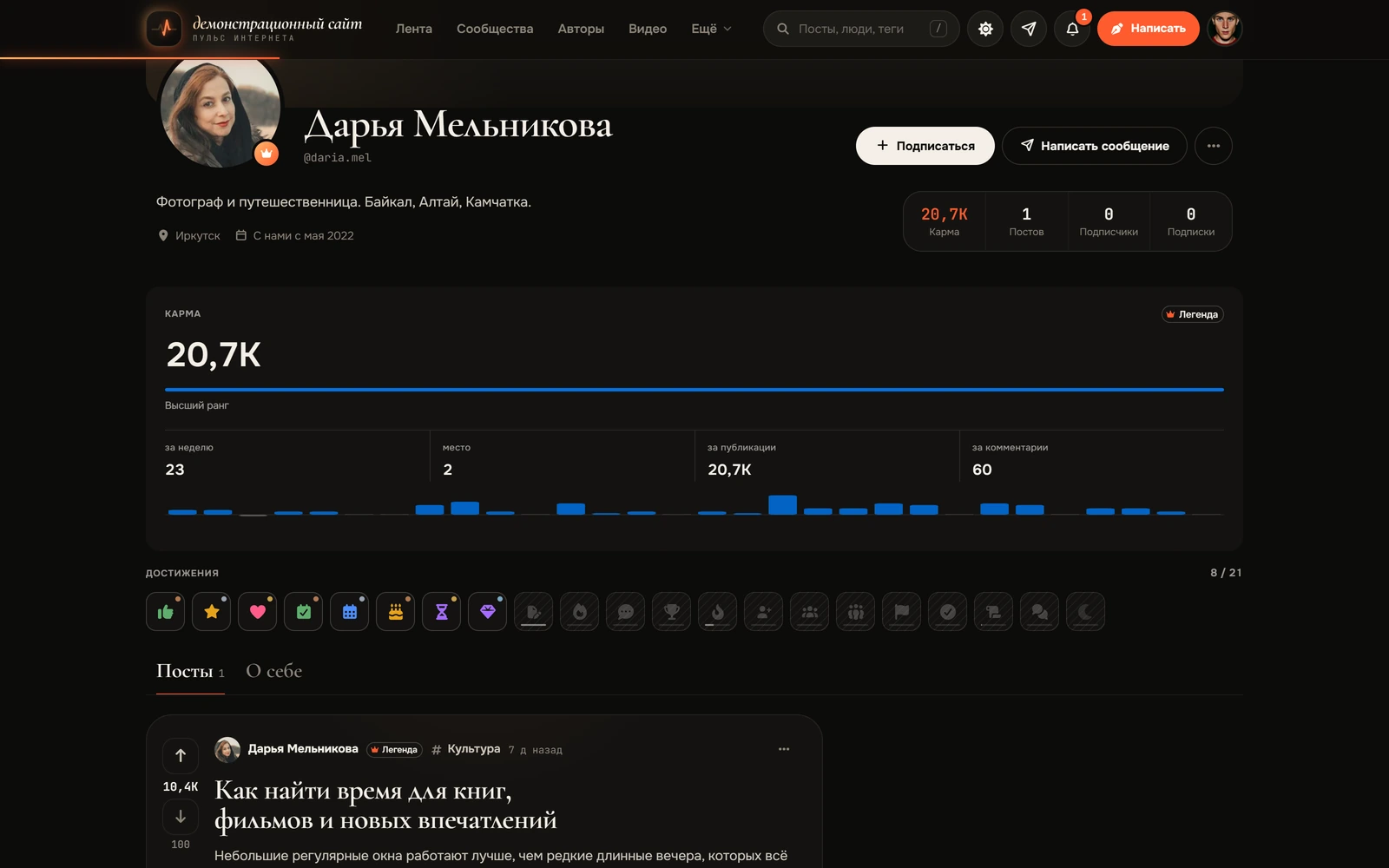
Task: Open the Лента menu item
Action: 414,29
